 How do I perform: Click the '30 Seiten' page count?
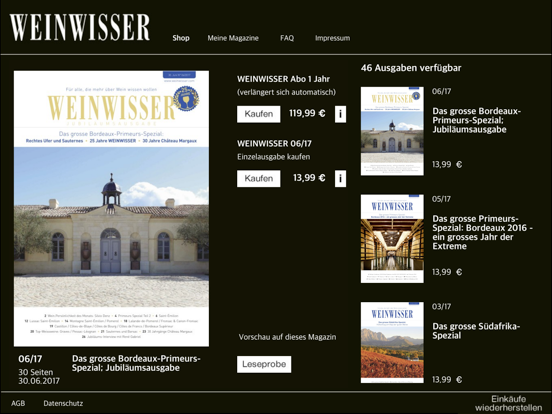pyautogui.click(x=36, y=372)
